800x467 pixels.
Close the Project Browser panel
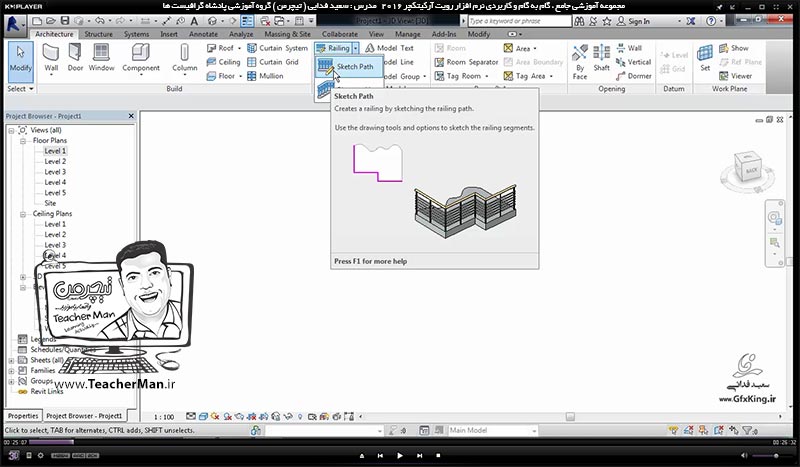pyautogui.click(x=131, y=116)
